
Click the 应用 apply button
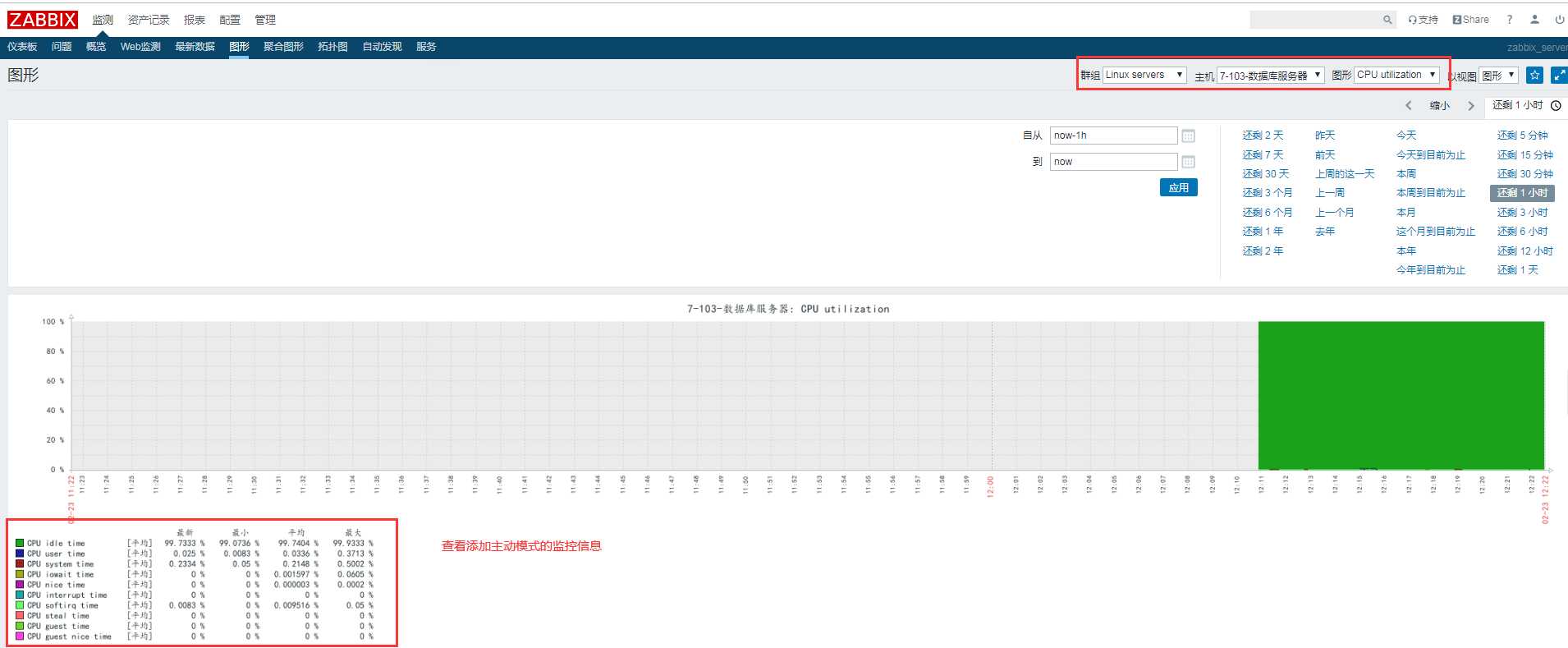(1179, 187)
